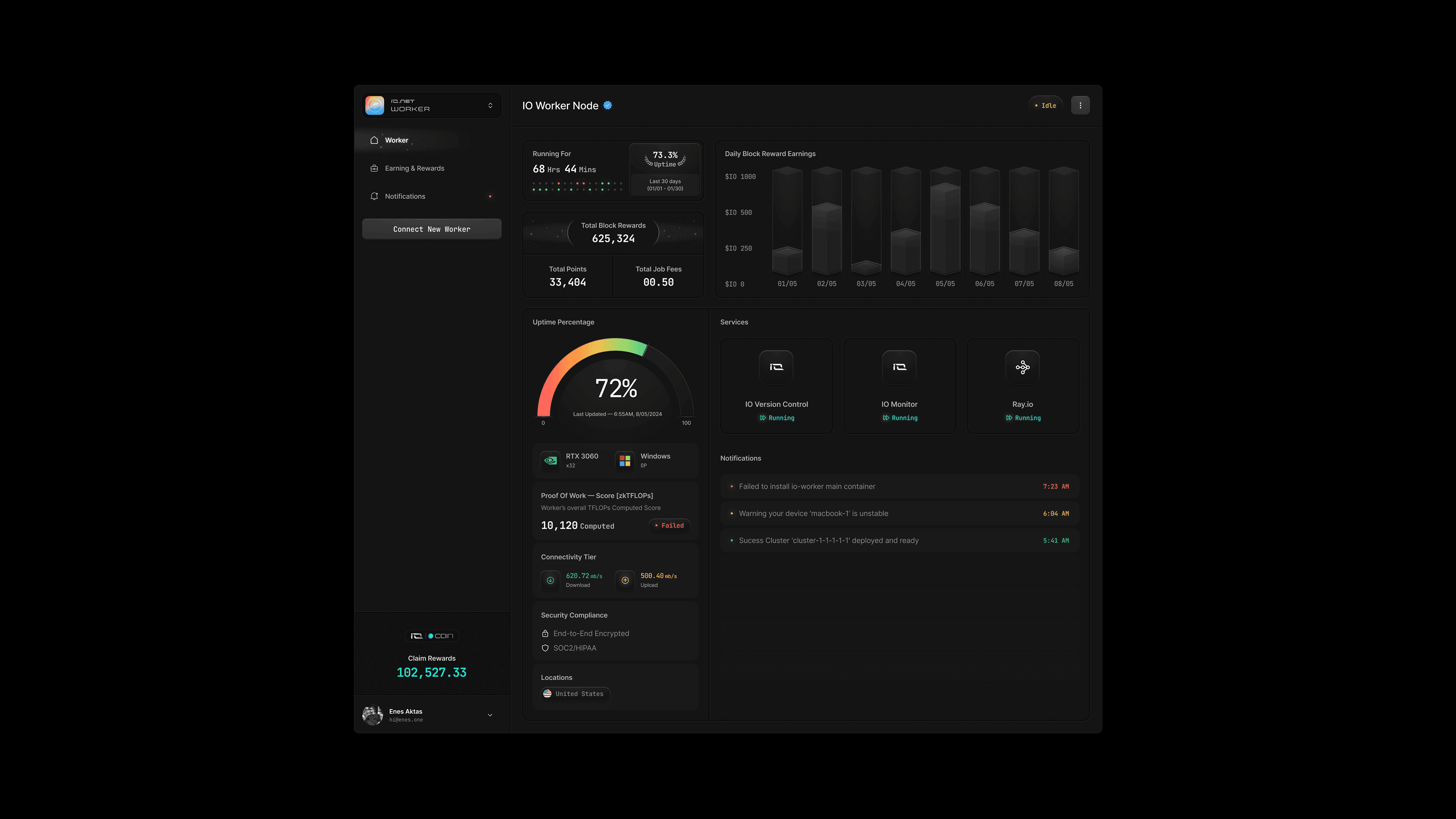Click the shield icon beside SOC2/HIPAA
The image size is (1456, 819).
click(545, 648)
